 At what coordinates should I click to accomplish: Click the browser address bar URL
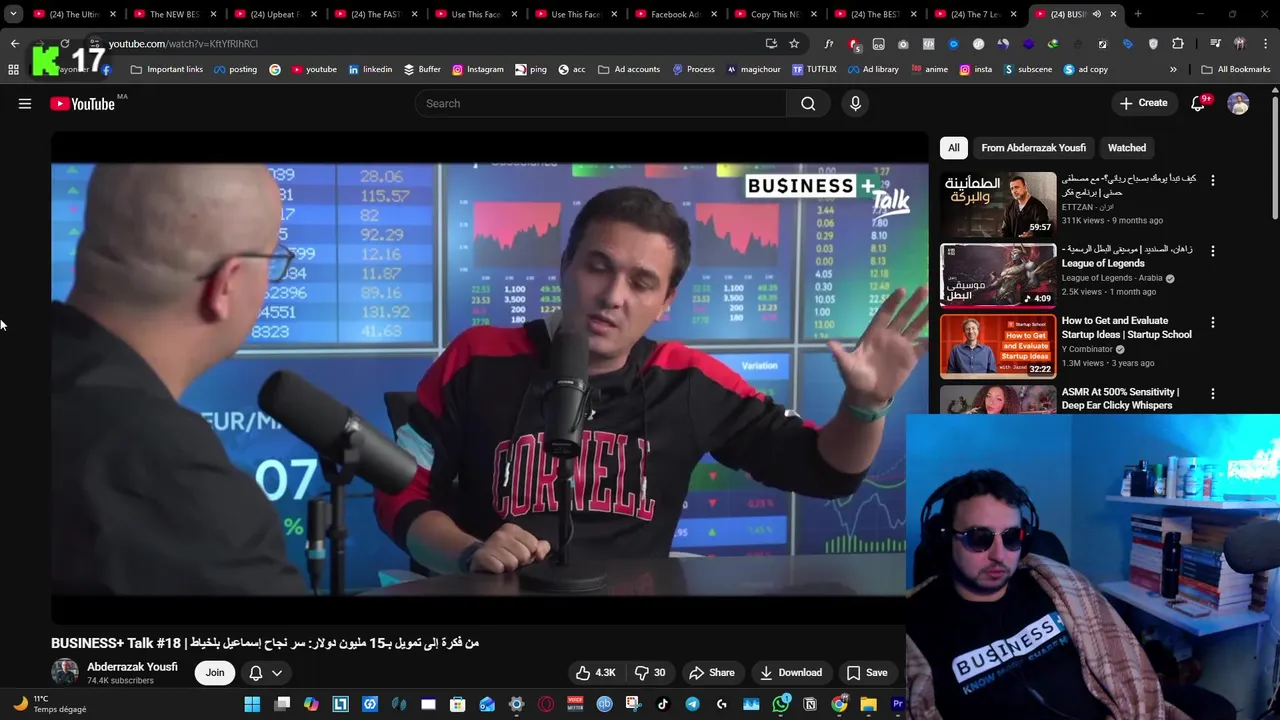click(x=183, y=44)
